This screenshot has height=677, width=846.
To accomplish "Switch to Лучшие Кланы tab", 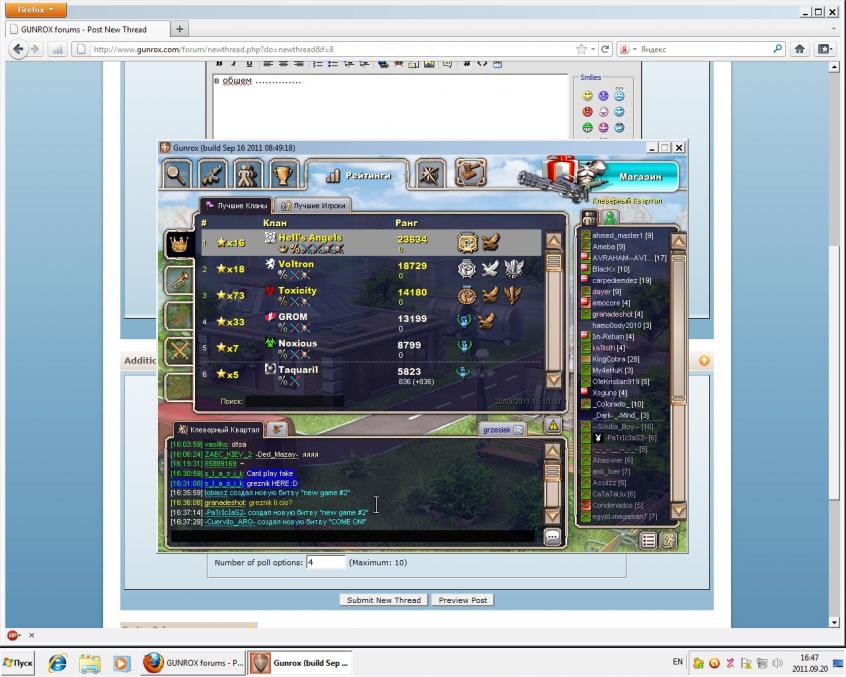I will click(236, 205).
